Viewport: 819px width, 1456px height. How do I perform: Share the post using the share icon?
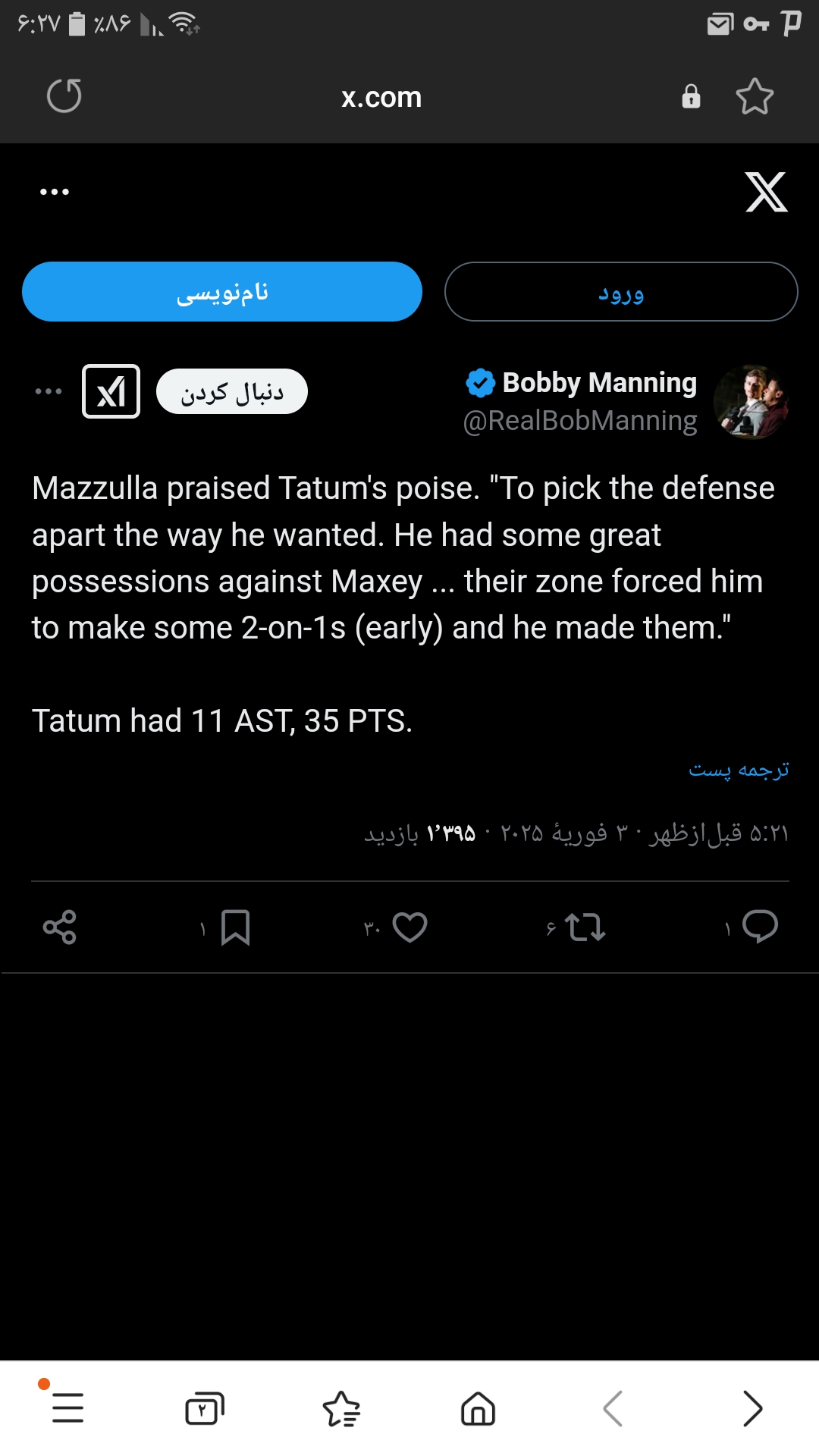(60, 927)
